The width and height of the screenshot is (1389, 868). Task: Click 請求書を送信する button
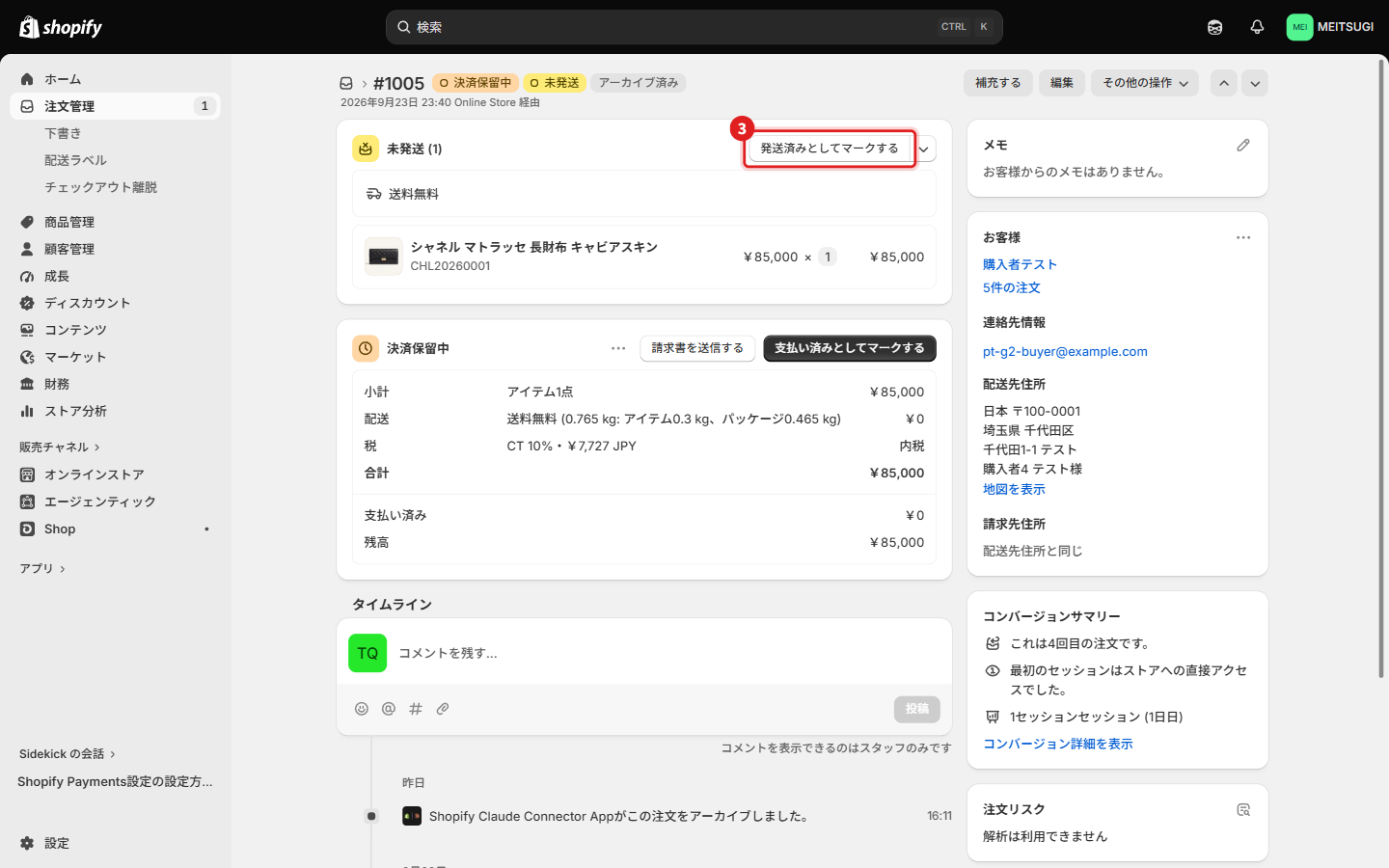697,348
